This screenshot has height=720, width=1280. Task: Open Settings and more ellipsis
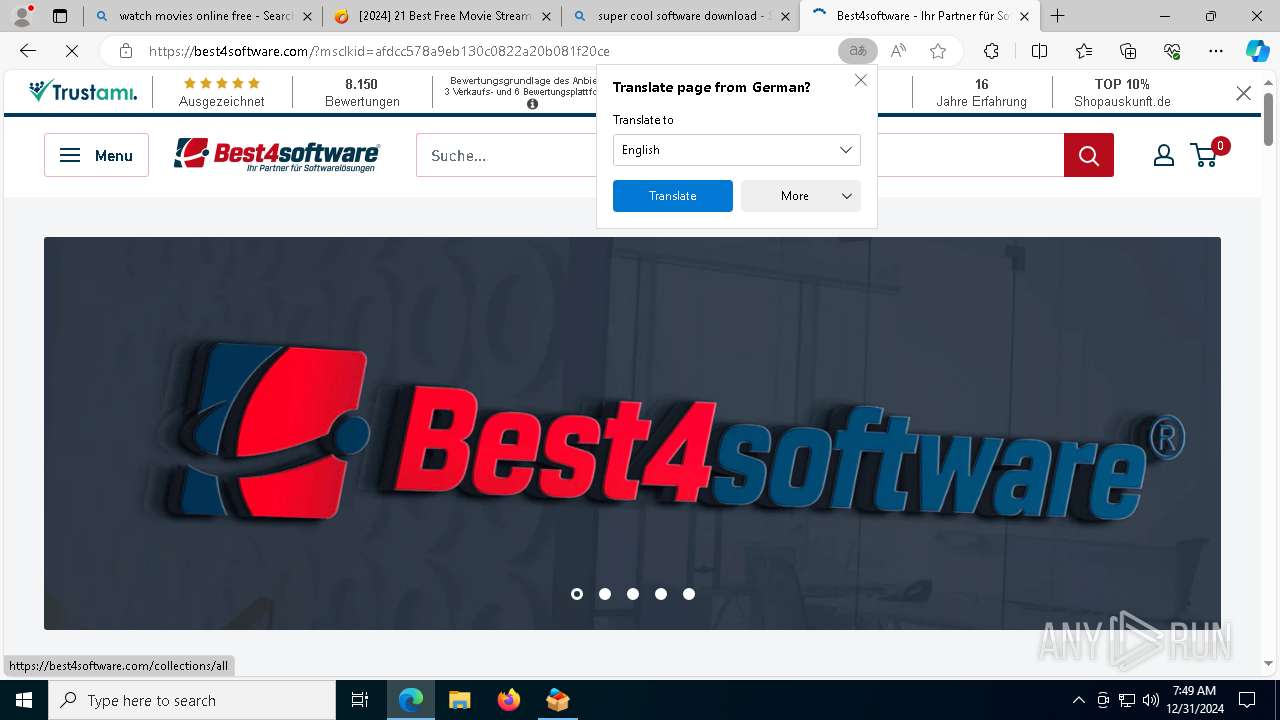[1216, 51]
